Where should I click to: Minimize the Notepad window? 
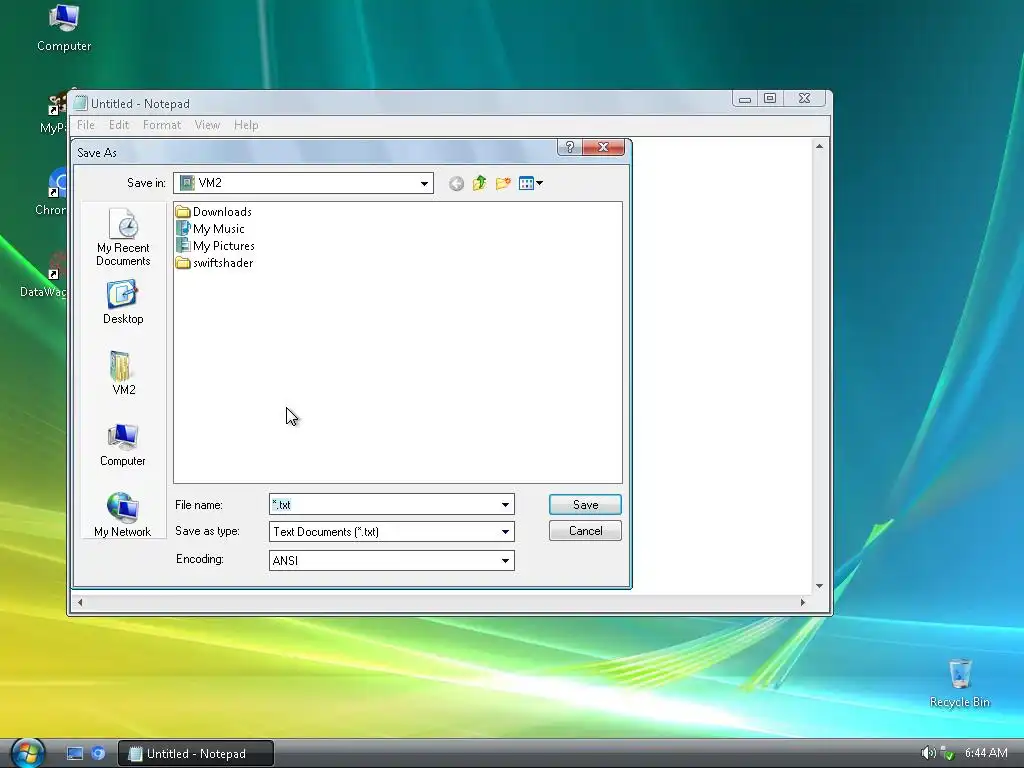744,99
